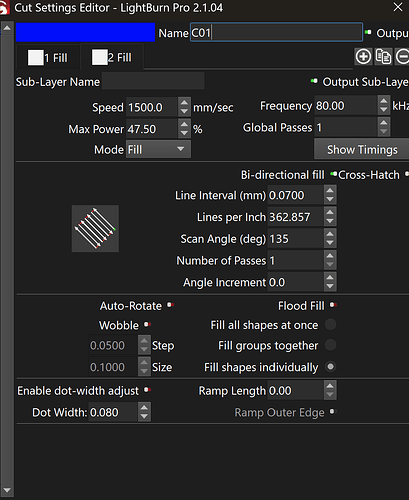This screenshot has width=409, height=500.
Task: Click the scrollbar down arrow
Action: 7,490
